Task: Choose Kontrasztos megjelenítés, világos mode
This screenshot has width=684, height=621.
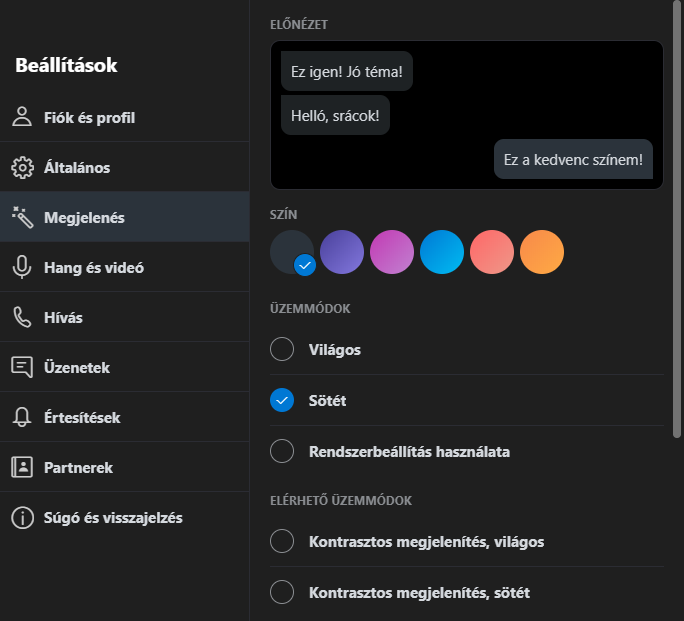Action: pyautogui.click(x=282, y=541)
